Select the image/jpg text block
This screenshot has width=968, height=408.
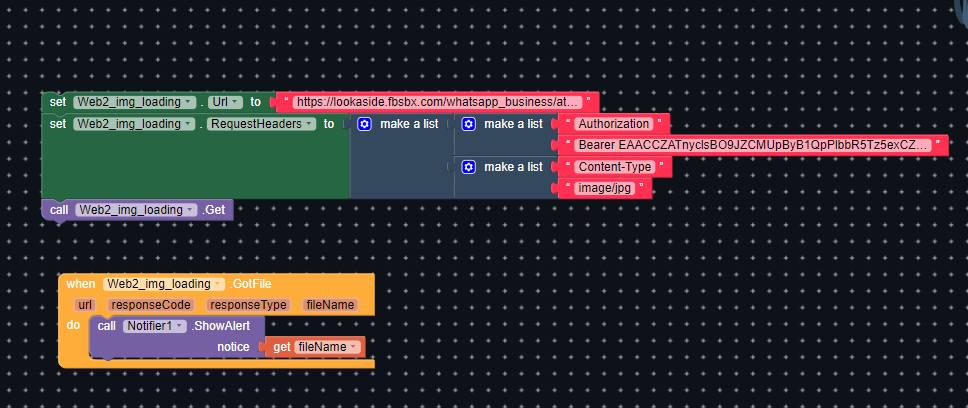point(604,188)
